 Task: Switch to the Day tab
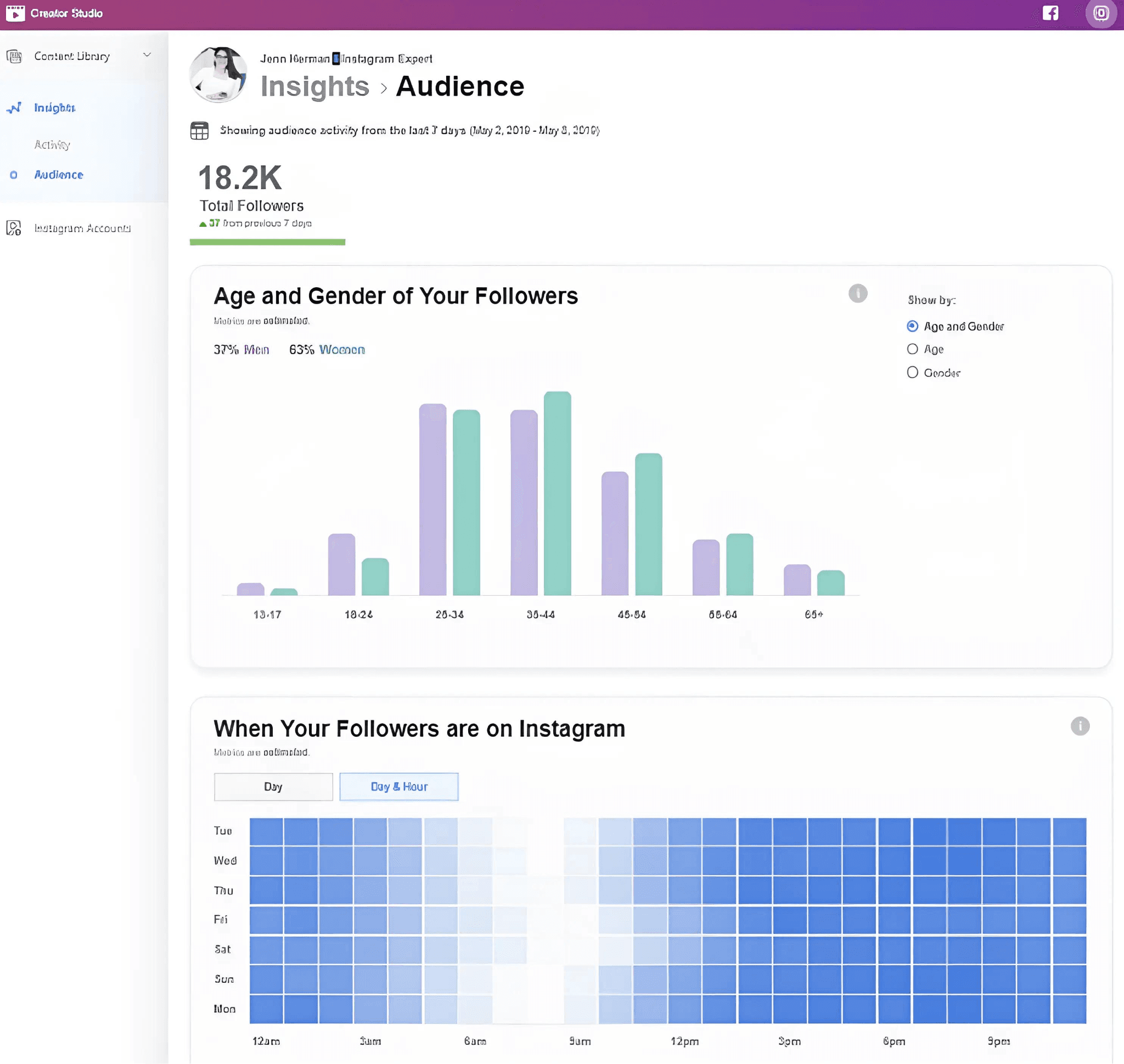[273, 787]
